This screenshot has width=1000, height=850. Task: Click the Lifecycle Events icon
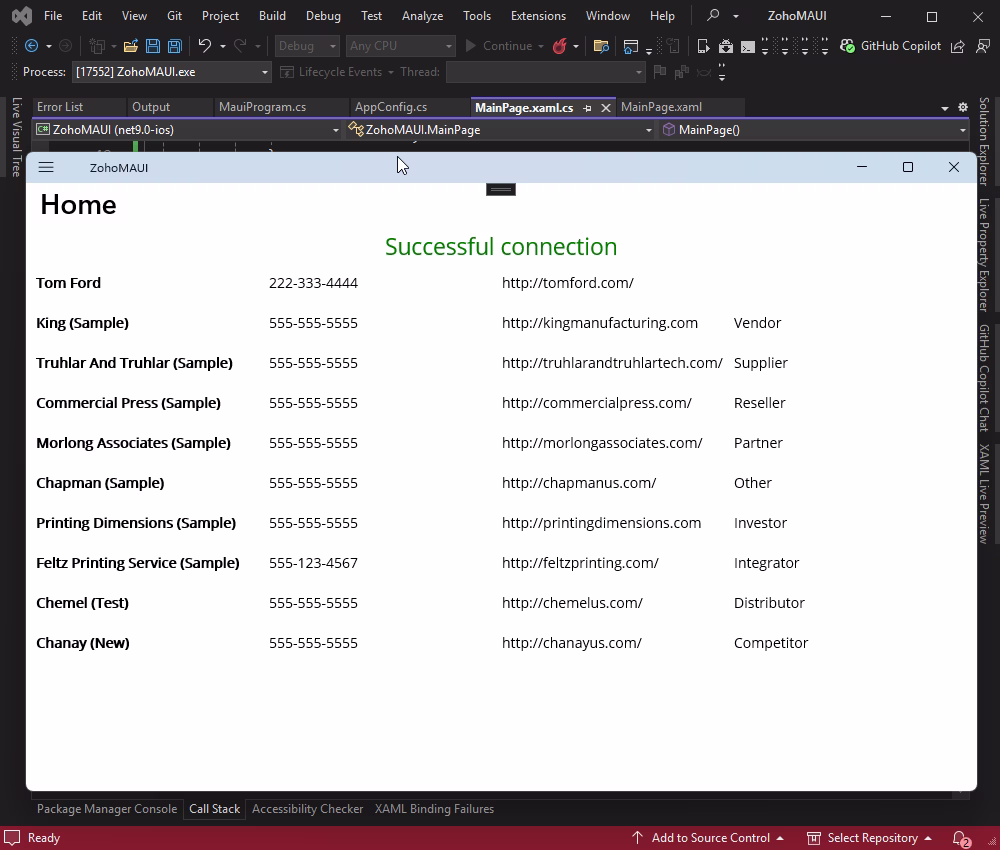coord(287,72)
